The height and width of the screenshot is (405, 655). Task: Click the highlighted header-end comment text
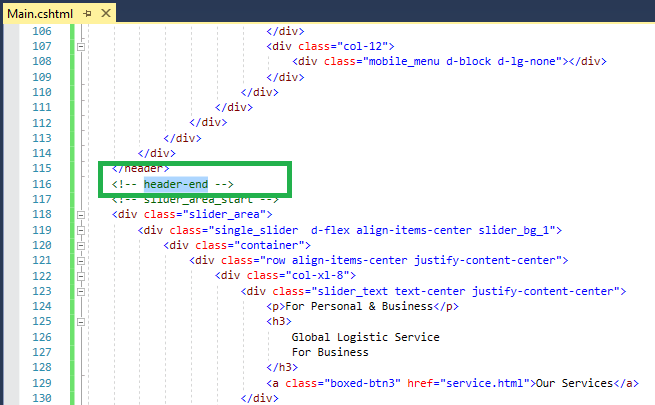175,184
